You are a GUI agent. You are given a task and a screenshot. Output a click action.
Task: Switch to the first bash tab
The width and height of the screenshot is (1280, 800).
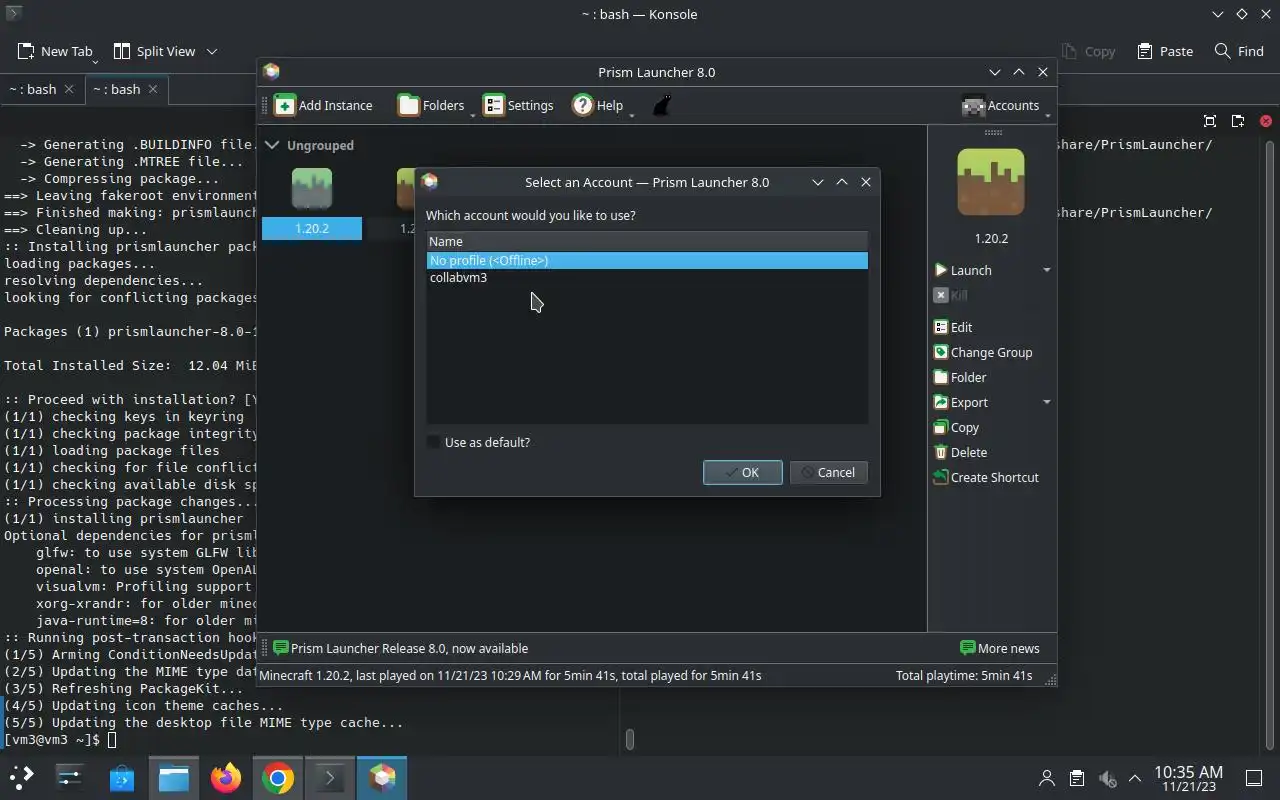32,89
